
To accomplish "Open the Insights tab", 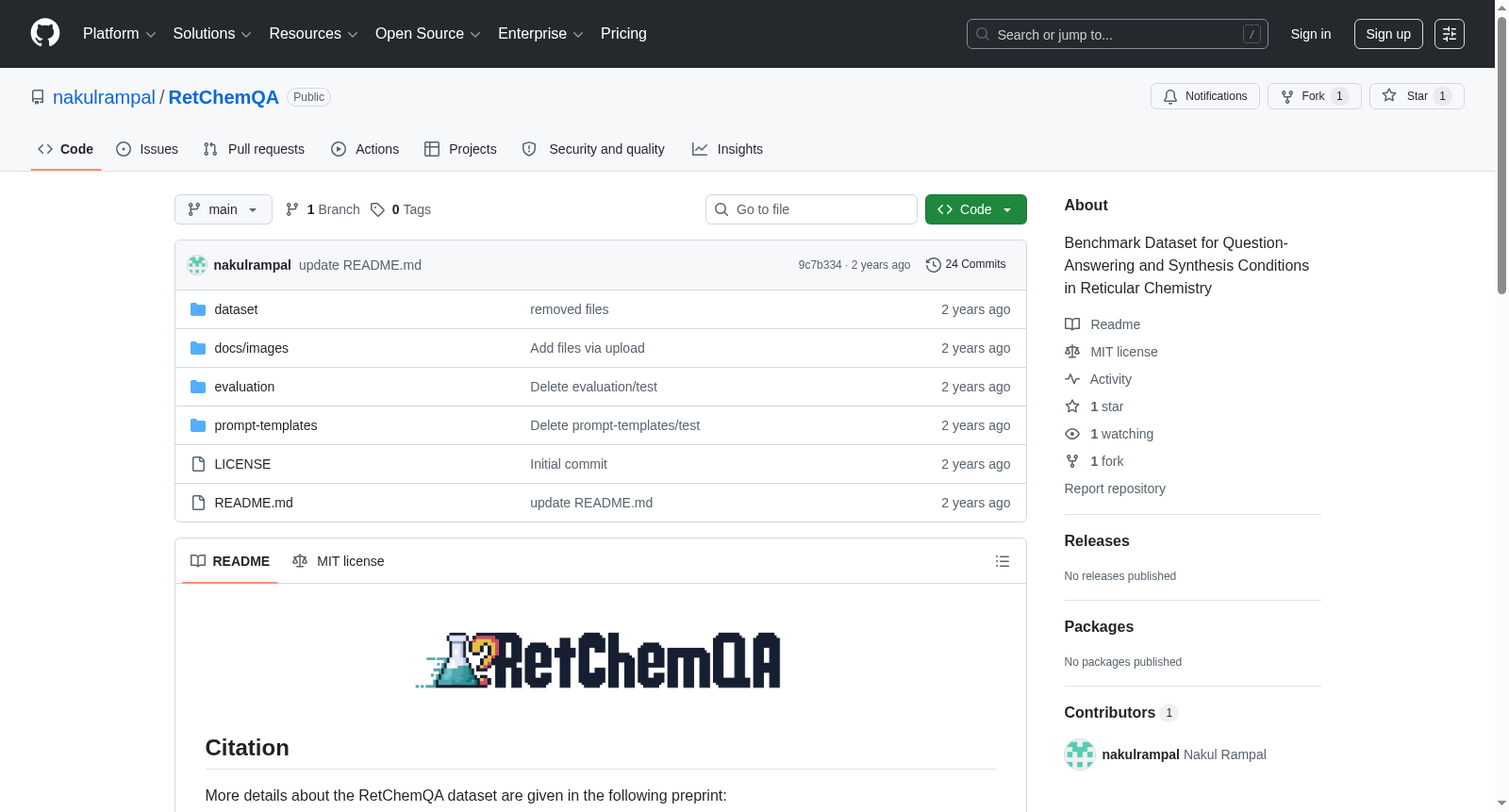I will [x=727, y=149].
